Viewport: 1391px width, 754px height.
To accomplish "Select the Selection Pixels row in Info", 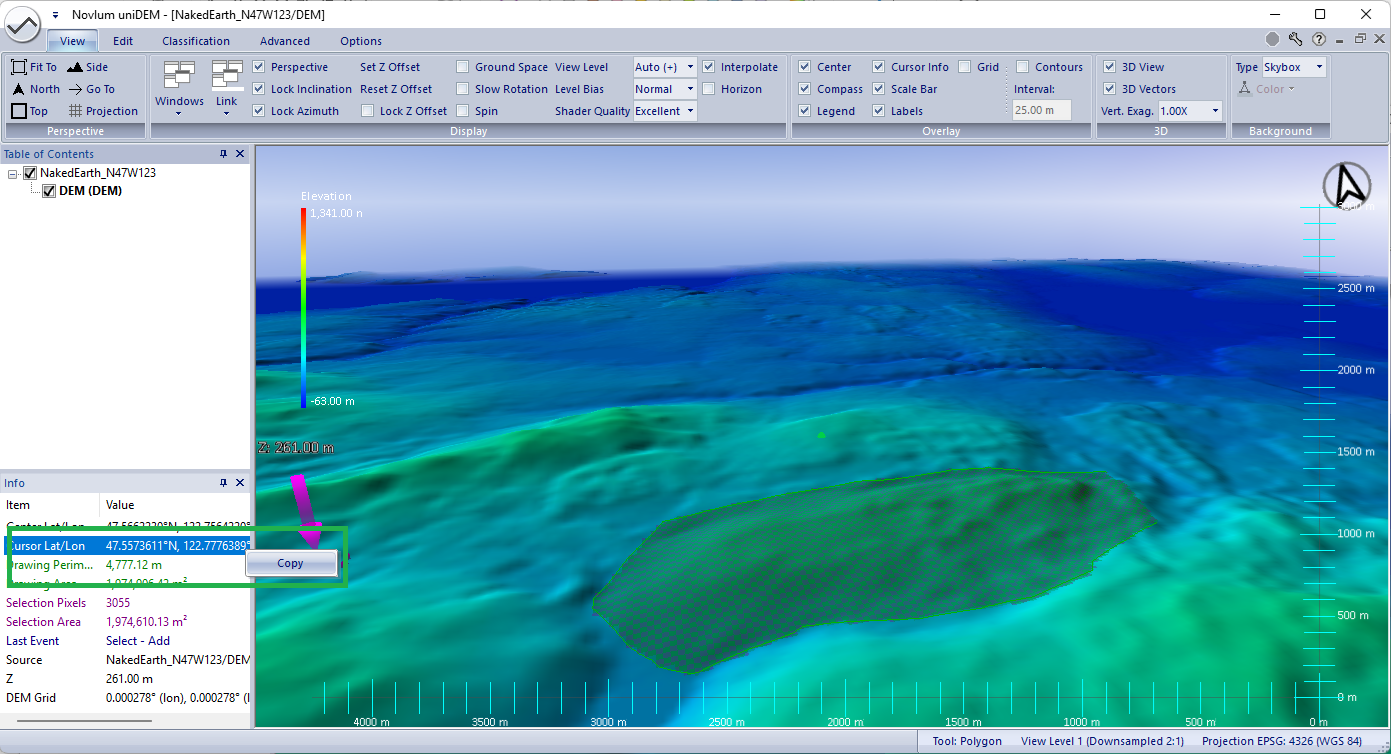I will [x=125, y=603].
